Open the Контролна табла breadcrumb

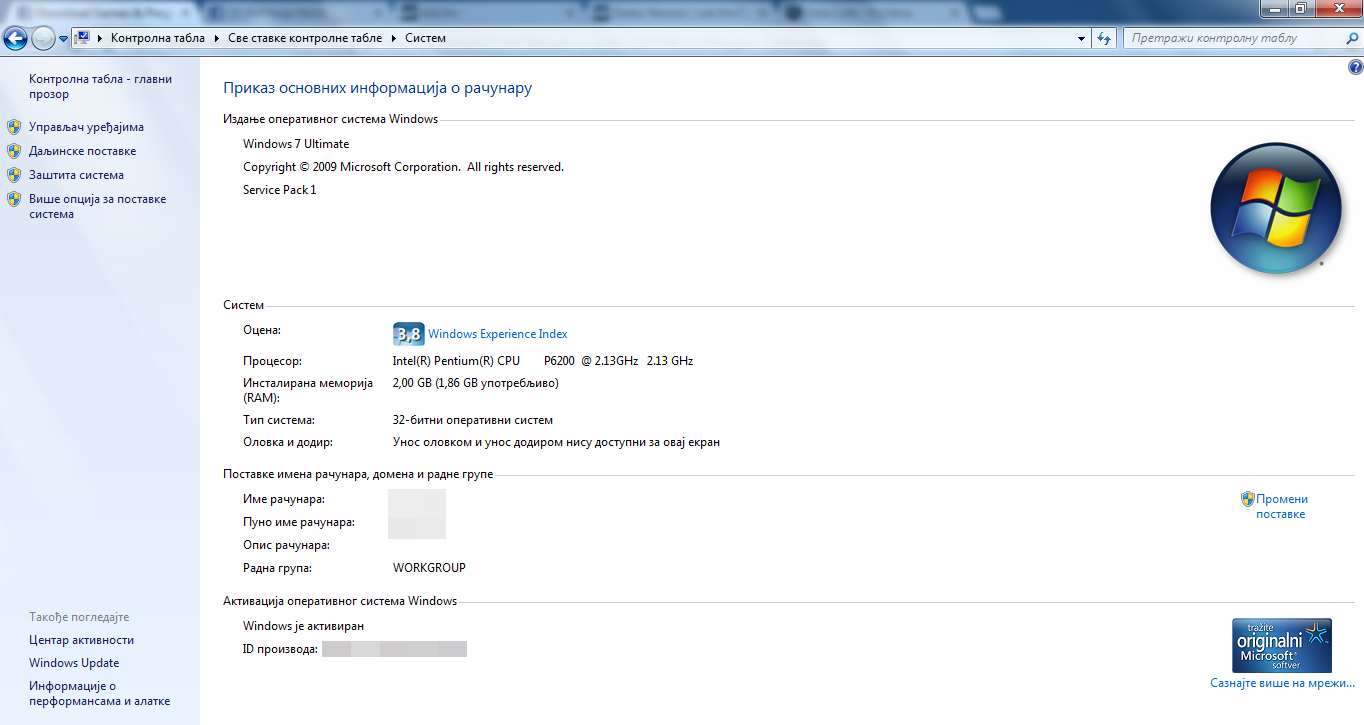(158, 38)
